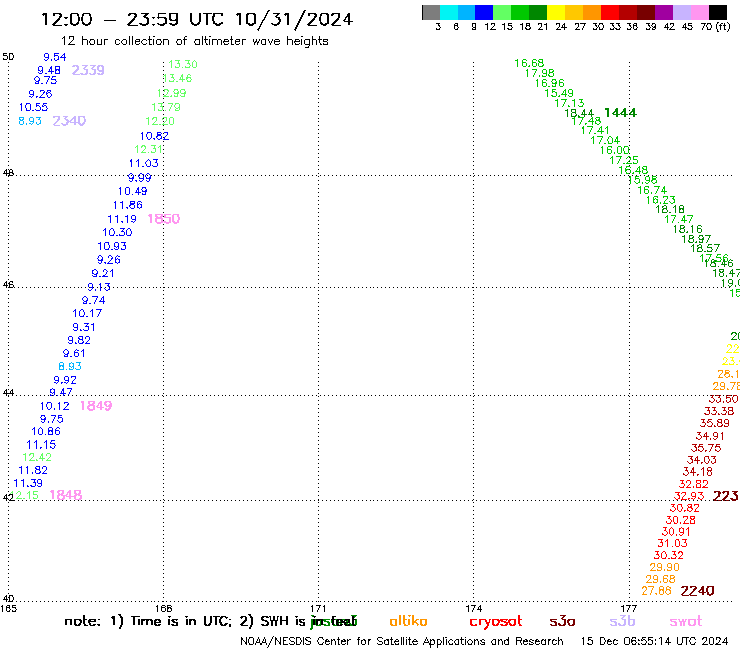Screen dimensions: 740x650
Task: Click the blue value 11.39
Action: coord(28,483)
